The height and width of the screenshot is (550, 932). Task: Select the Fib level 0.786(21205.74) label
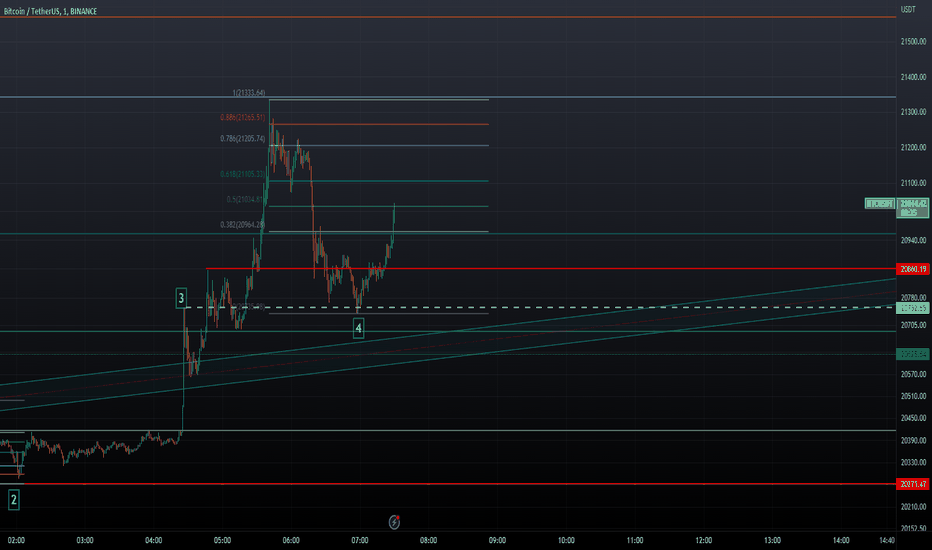(x=243, y=139)
